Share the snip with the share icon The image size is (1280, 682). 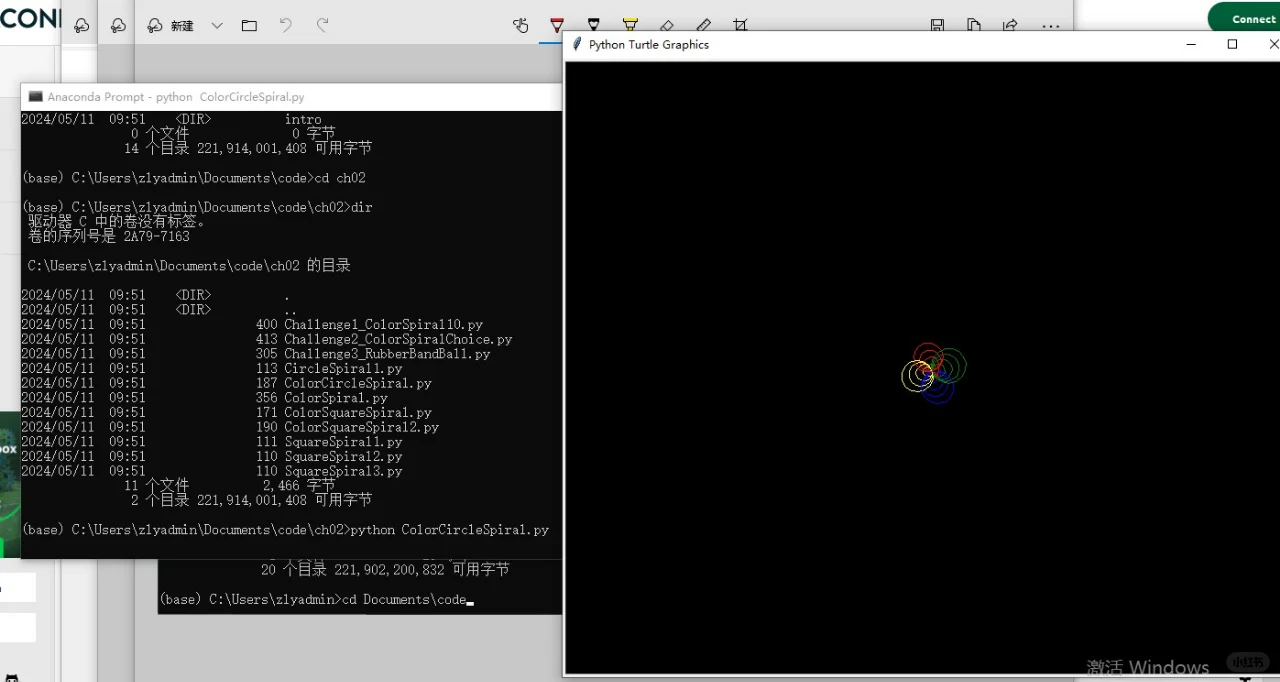(x=1010, y=26)
